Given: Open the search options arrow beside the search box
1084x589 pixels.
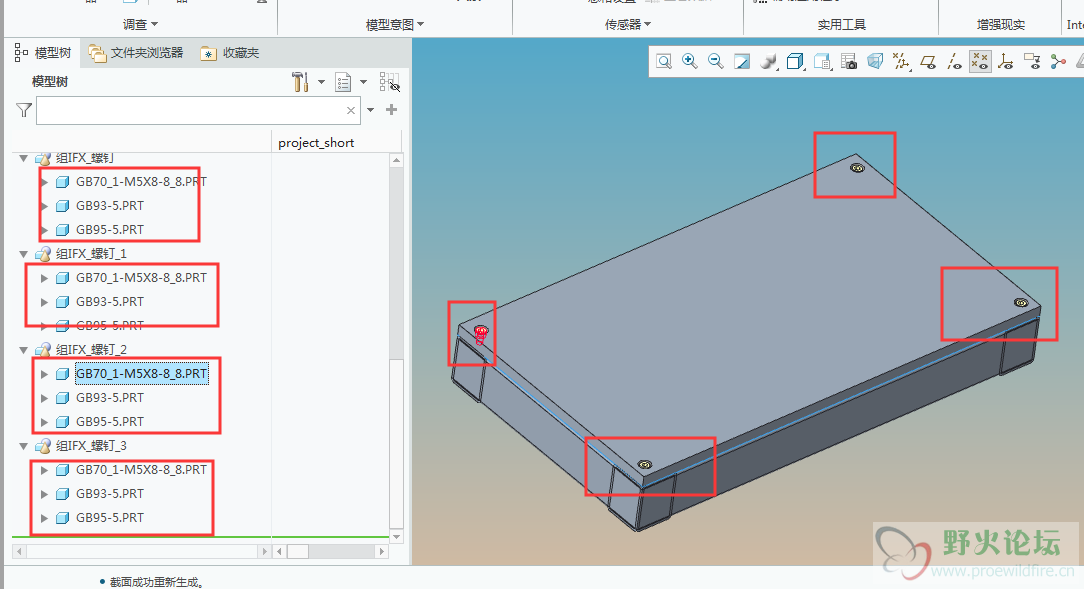Looking at the screenshot, I should tap(371, 110).
